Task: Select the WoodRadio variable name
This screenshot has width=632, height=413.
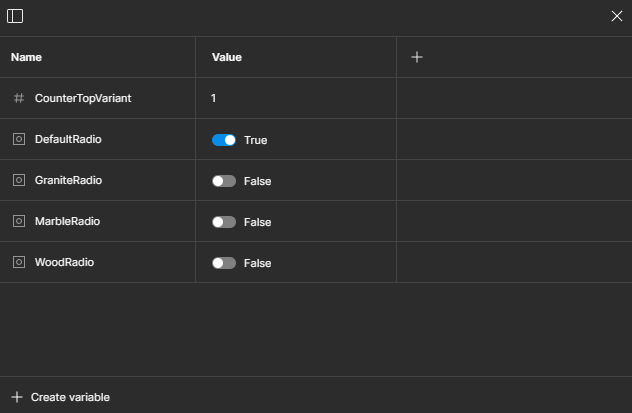Action: click(x=64, y=262)
